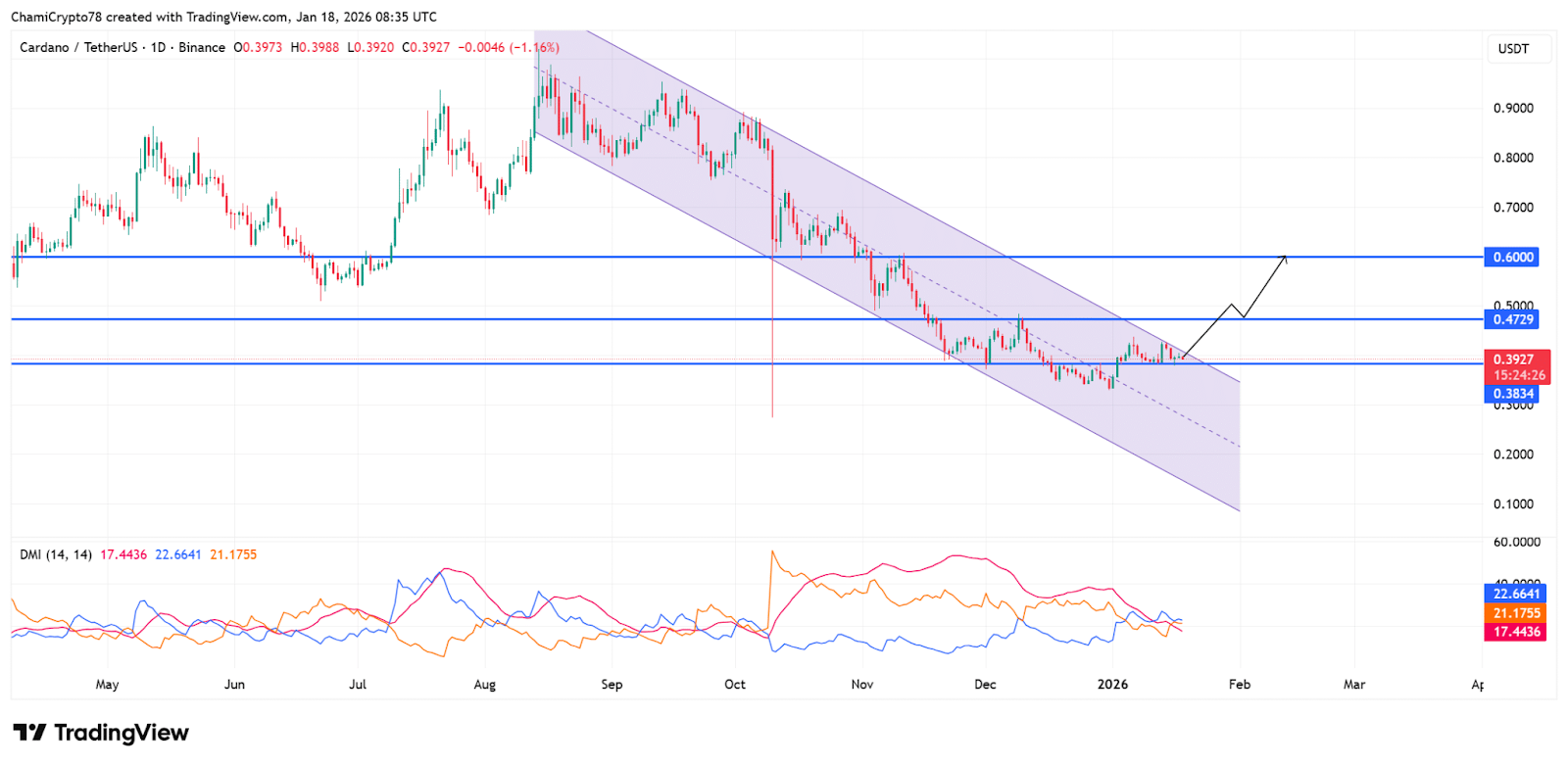Select the 0.6000 price level label
1568x766 pixels.
[1512, 258]
